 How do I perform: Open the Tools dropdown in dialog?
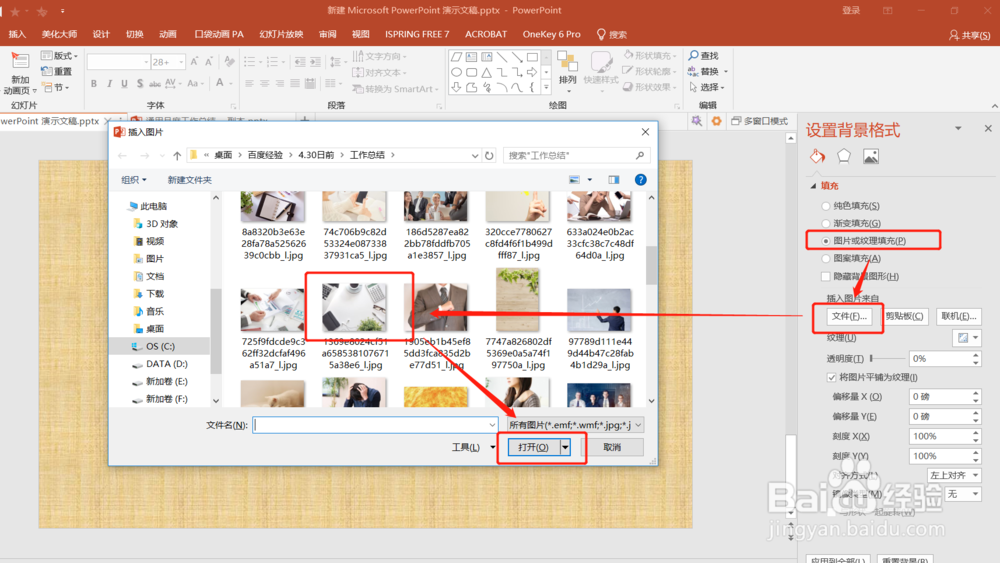coord(473,447)
